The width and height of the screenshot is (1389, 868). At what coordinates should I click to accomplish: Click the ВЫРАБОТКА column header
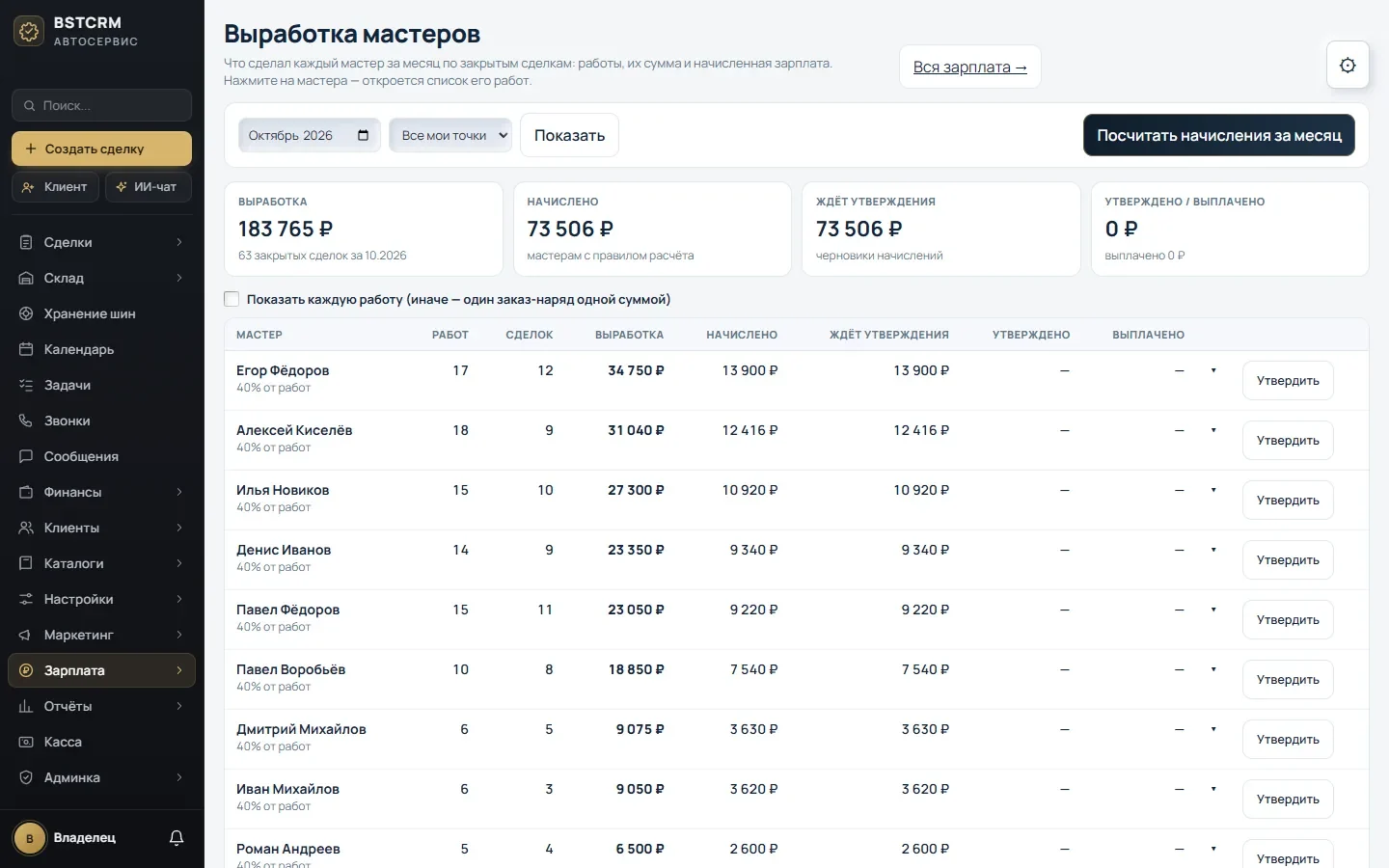click(629, 335)
